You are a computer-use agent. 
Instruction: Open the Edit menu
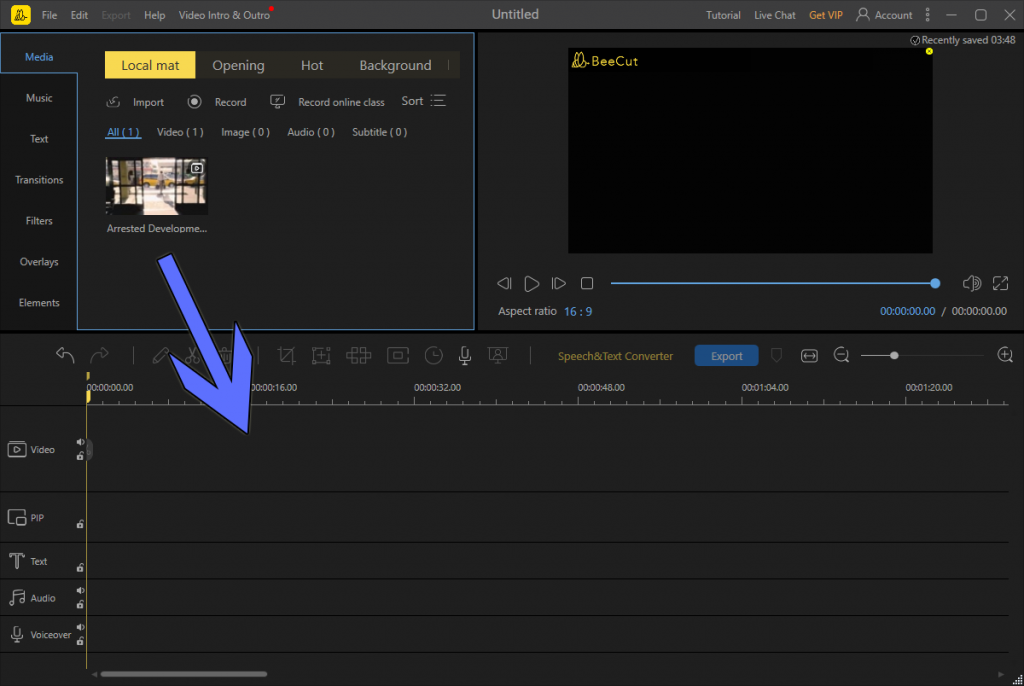click(x=79, y=15)
